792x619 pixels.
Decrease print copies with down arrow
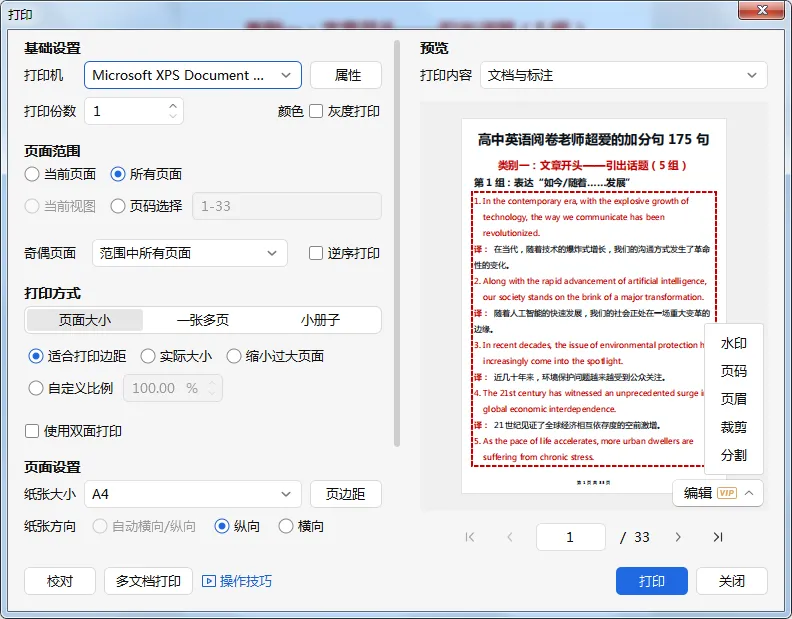point(173,116)
